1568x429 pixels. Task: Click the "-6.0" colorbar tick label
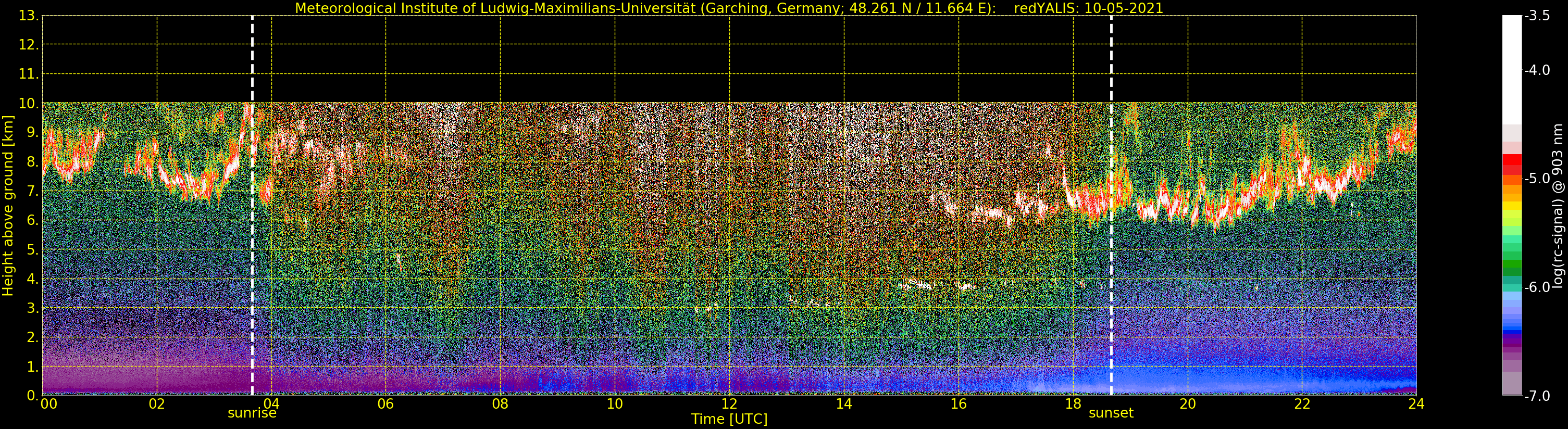pyautogui.click(x=1538, y=287)
